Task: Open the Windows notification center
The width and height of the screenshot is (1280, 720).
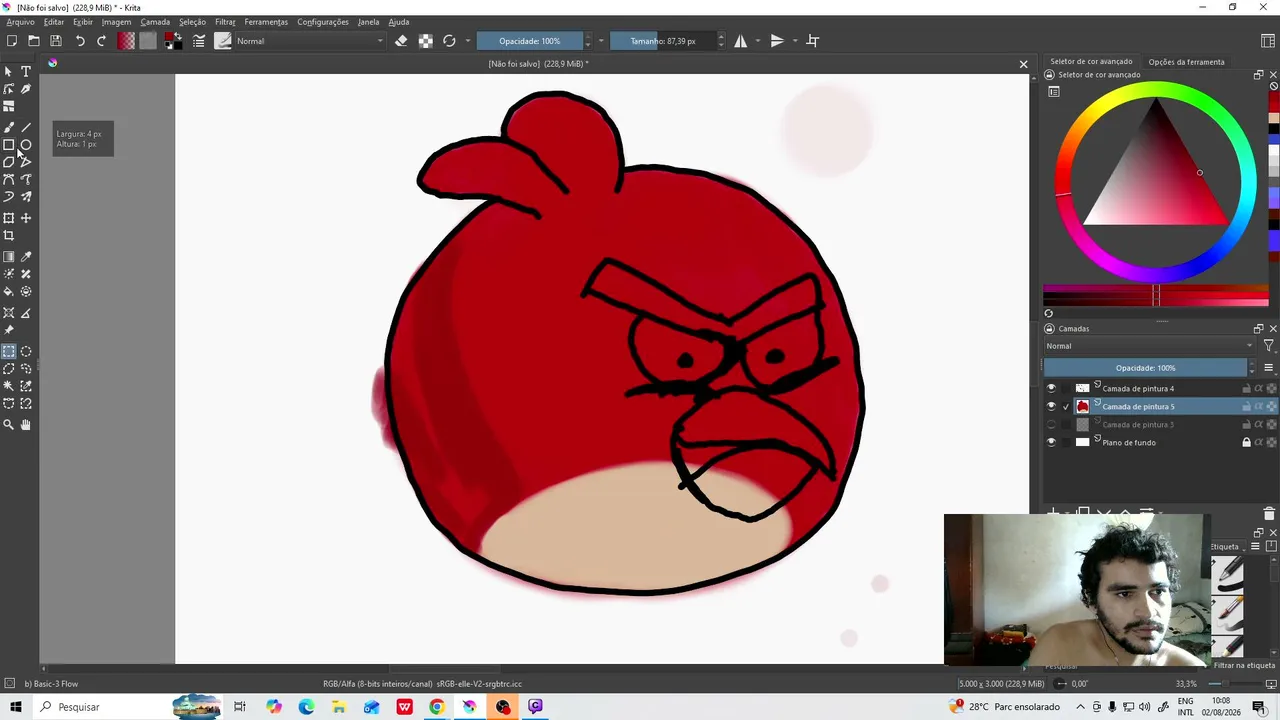Action: click(x=1258, y=707)
